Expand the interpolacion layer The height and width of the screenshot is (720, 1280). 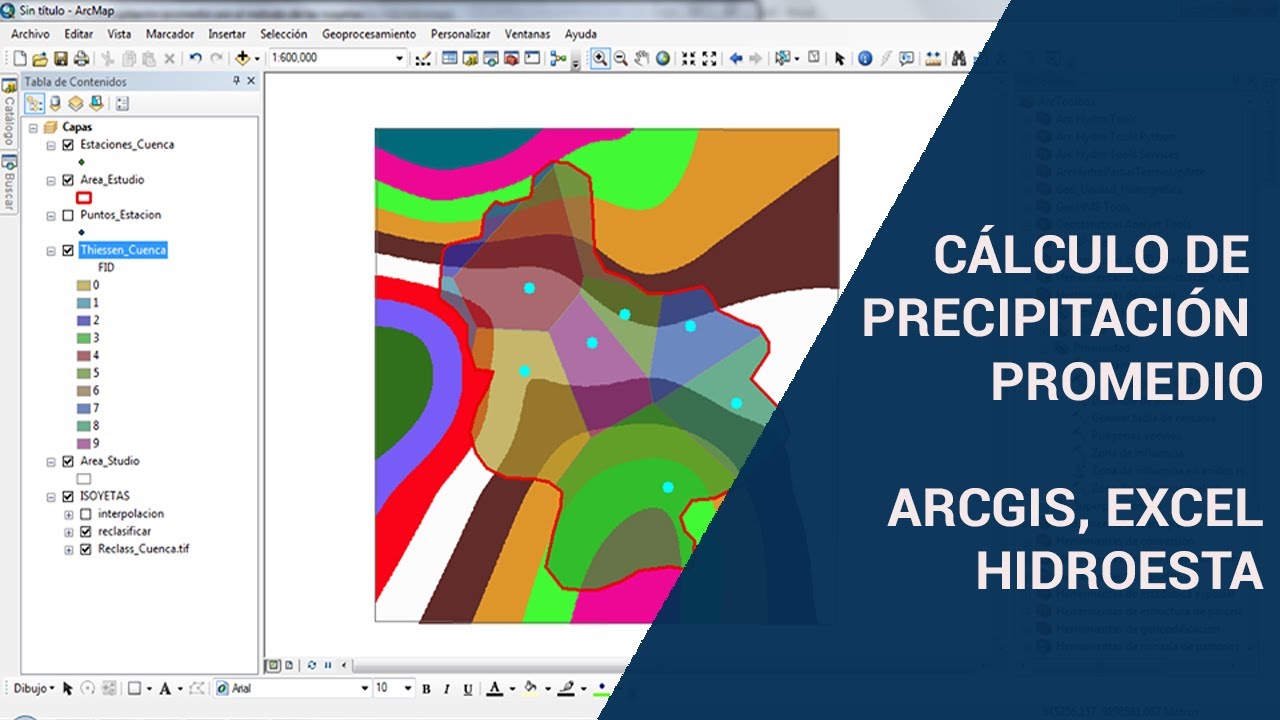69,514
